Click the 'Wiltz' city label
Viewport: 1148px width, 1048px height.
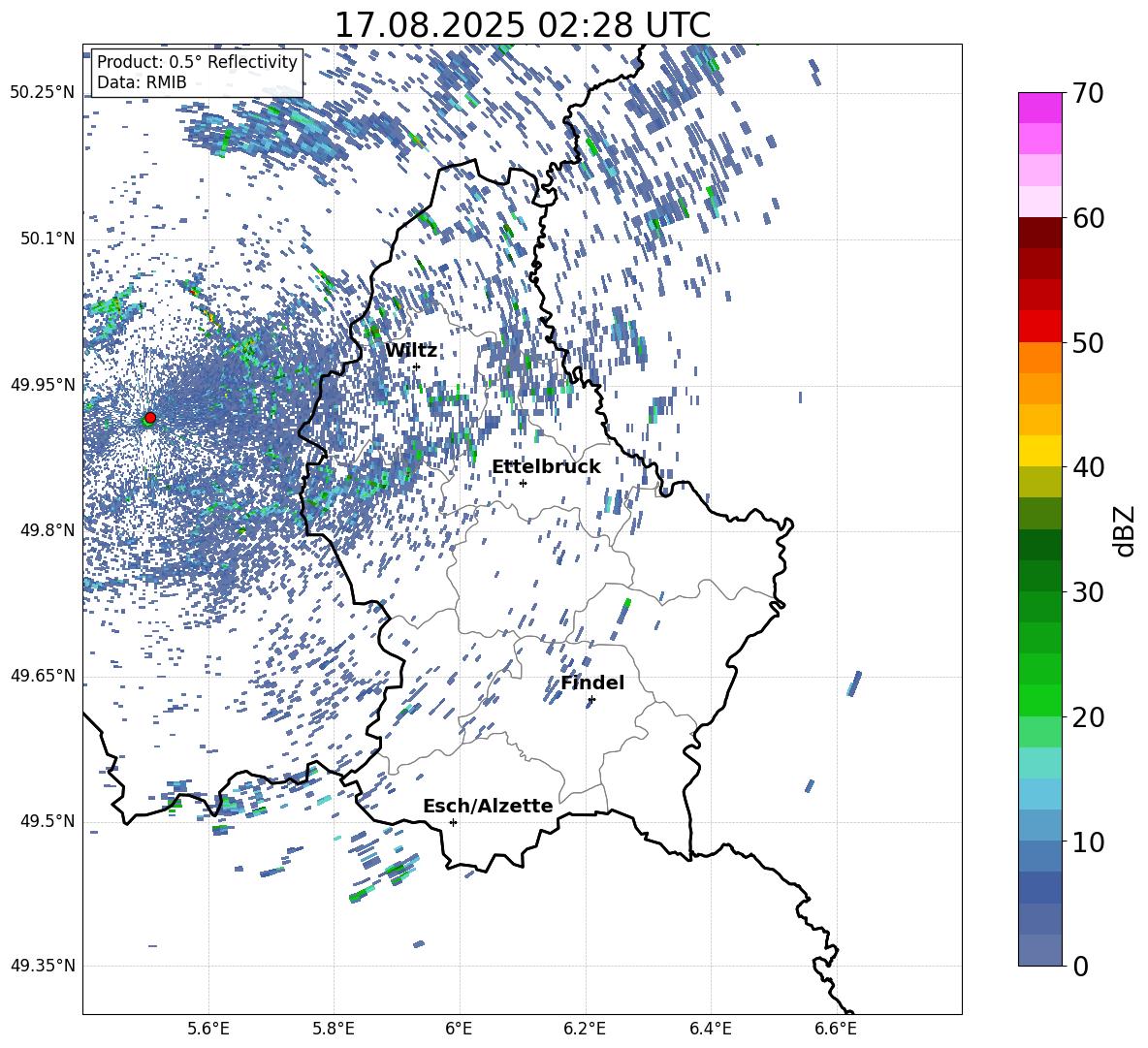tap(411, 351)
